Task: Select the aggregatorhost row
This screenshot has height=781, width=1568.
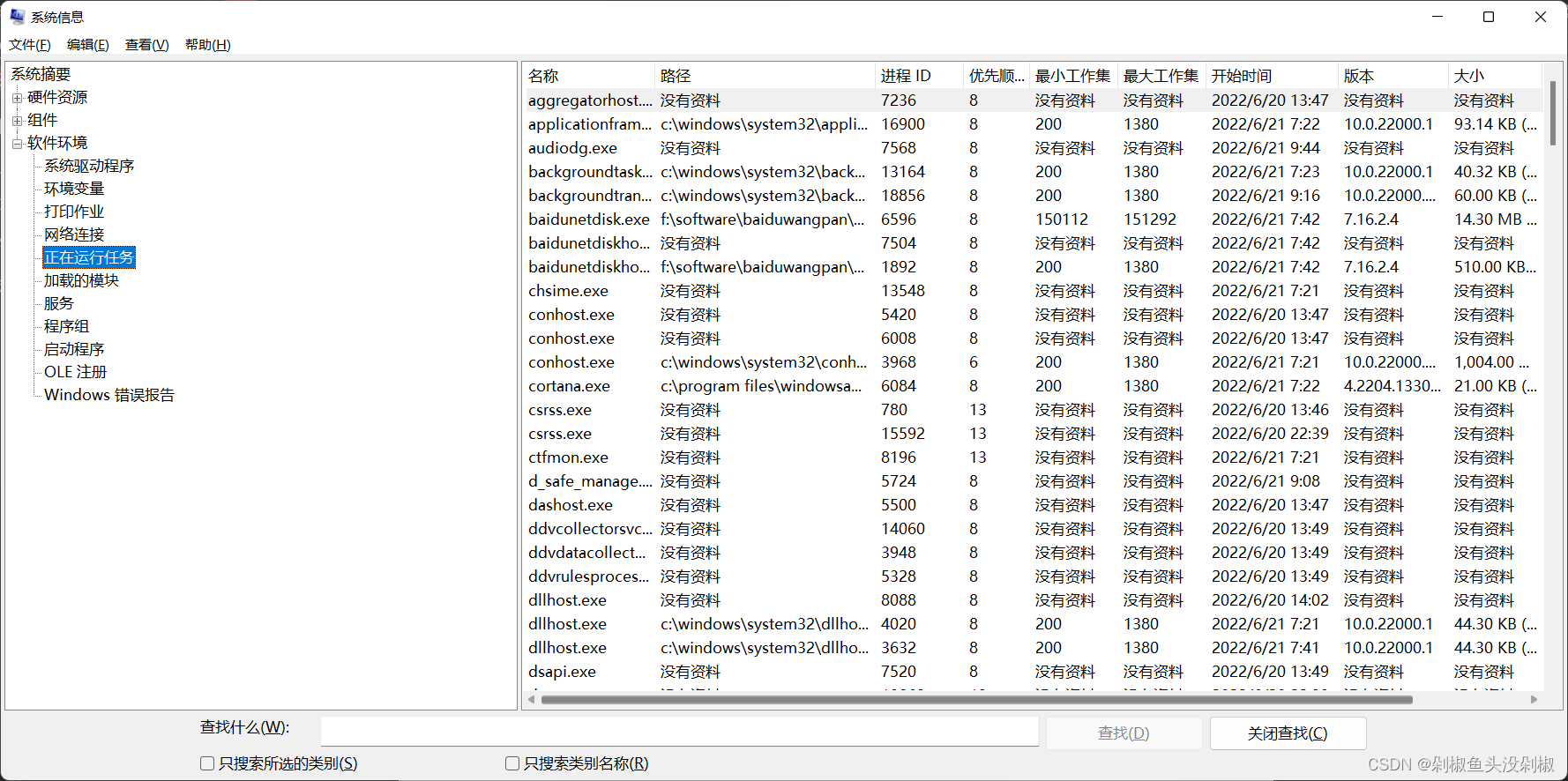Action: [x=1034, y=100]
